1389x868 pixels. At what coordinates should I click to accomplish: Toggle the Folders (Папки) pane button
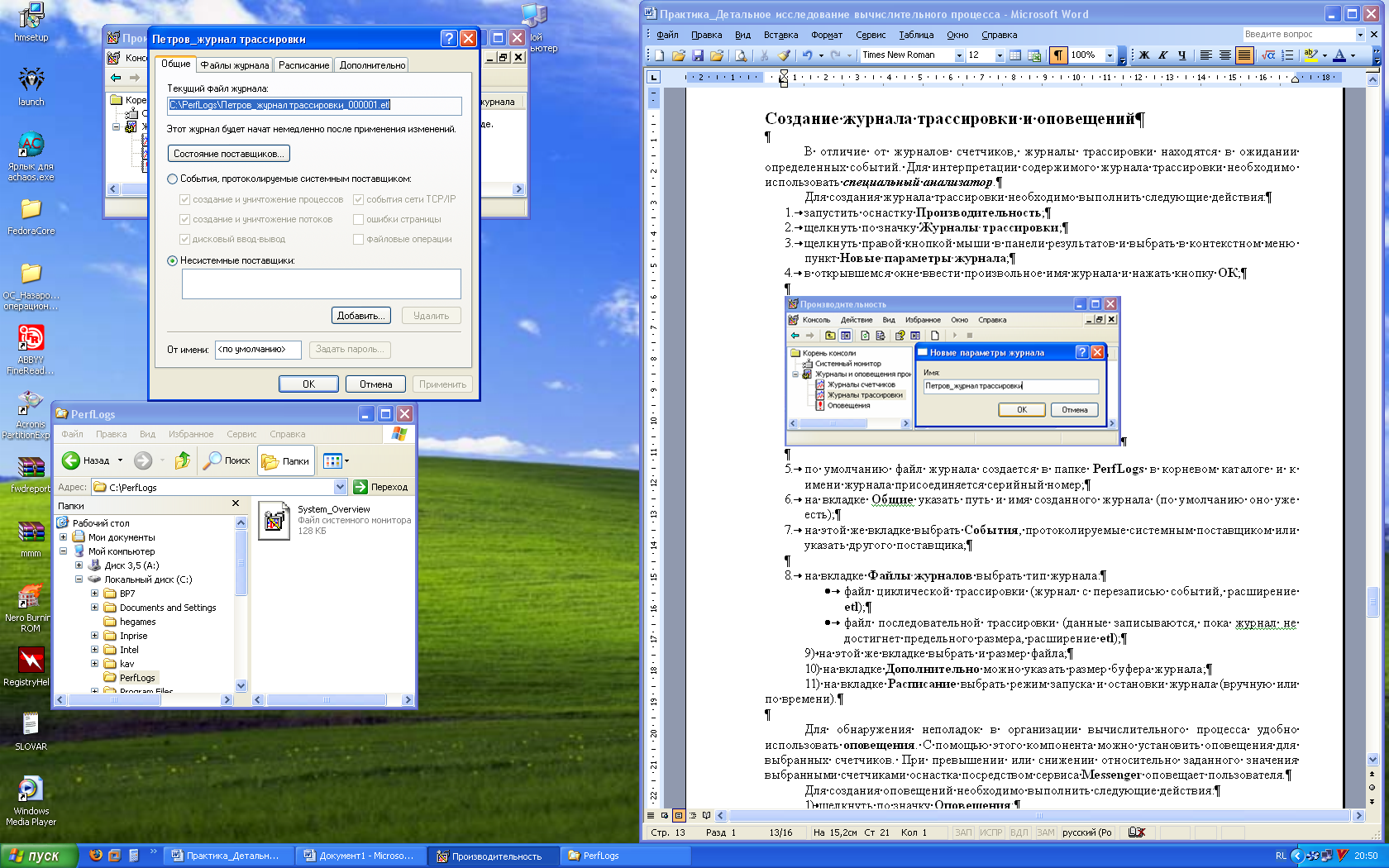(286, 460)
